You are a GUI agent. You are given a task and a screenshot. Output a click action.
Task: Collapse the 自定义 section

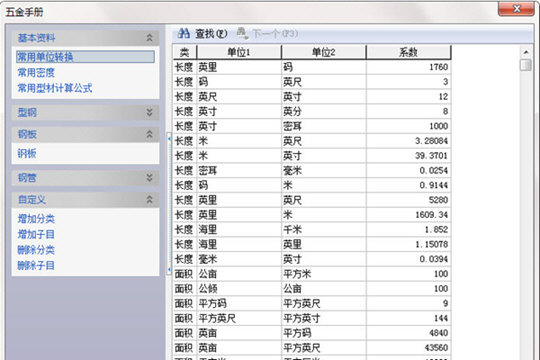(149, 199)
